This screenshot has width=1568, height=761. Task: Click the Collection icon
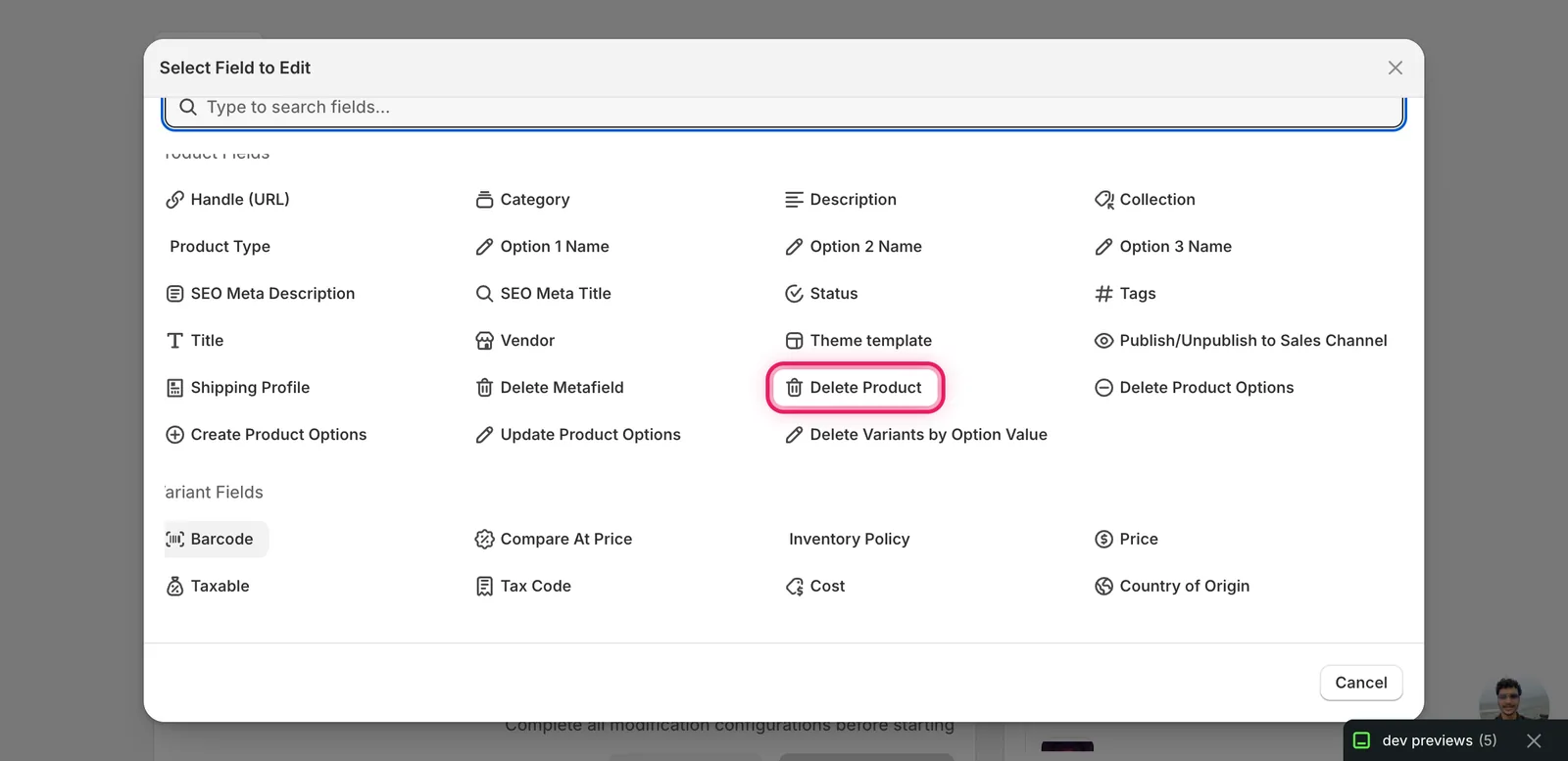[1103, 200]
